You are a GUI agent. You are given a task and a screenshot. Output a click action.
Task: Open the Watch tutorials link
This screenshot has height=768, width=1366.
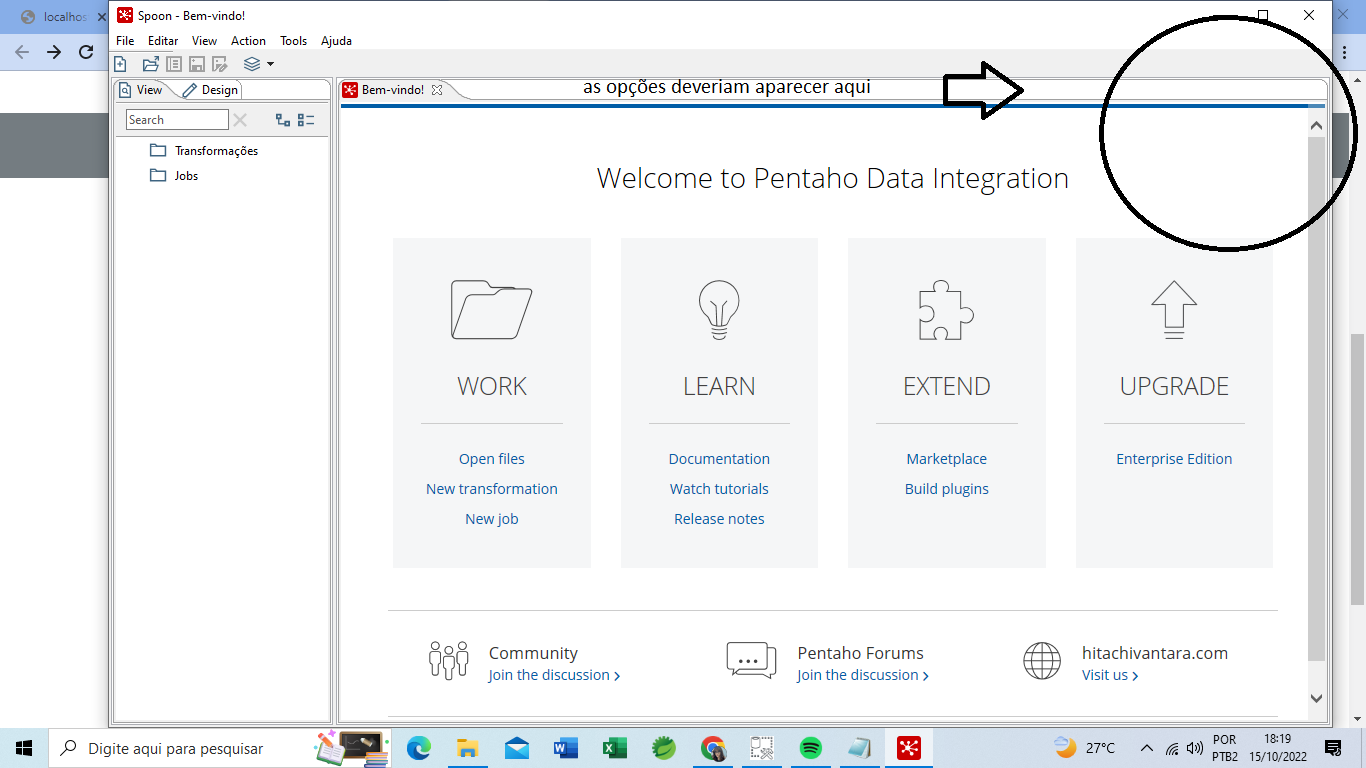719,489
